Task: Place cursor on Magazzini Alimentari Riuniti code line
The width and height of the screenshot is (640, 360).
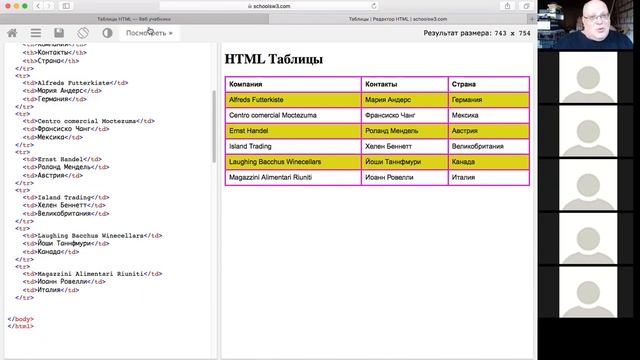Action: [x=92, y=274]
